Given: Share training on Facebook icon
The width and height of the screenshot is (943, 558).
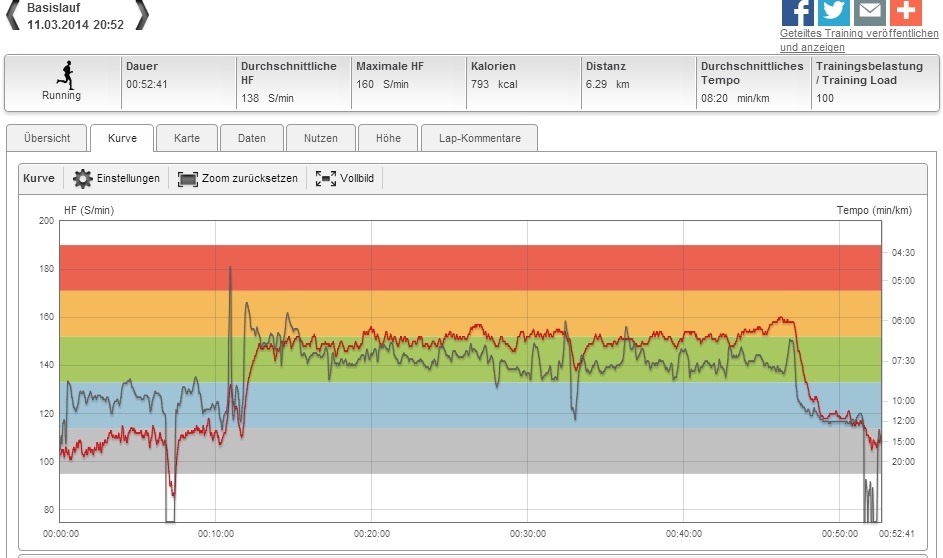Looking at the screenshot, I should [797, 11].
